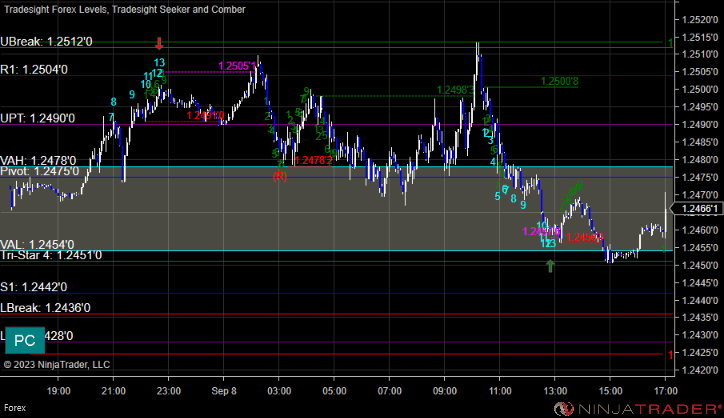Viewport: 724px width, 418px height.
Task: Click the chart title Tradesight Forex Levels
Action: [125, 9]
